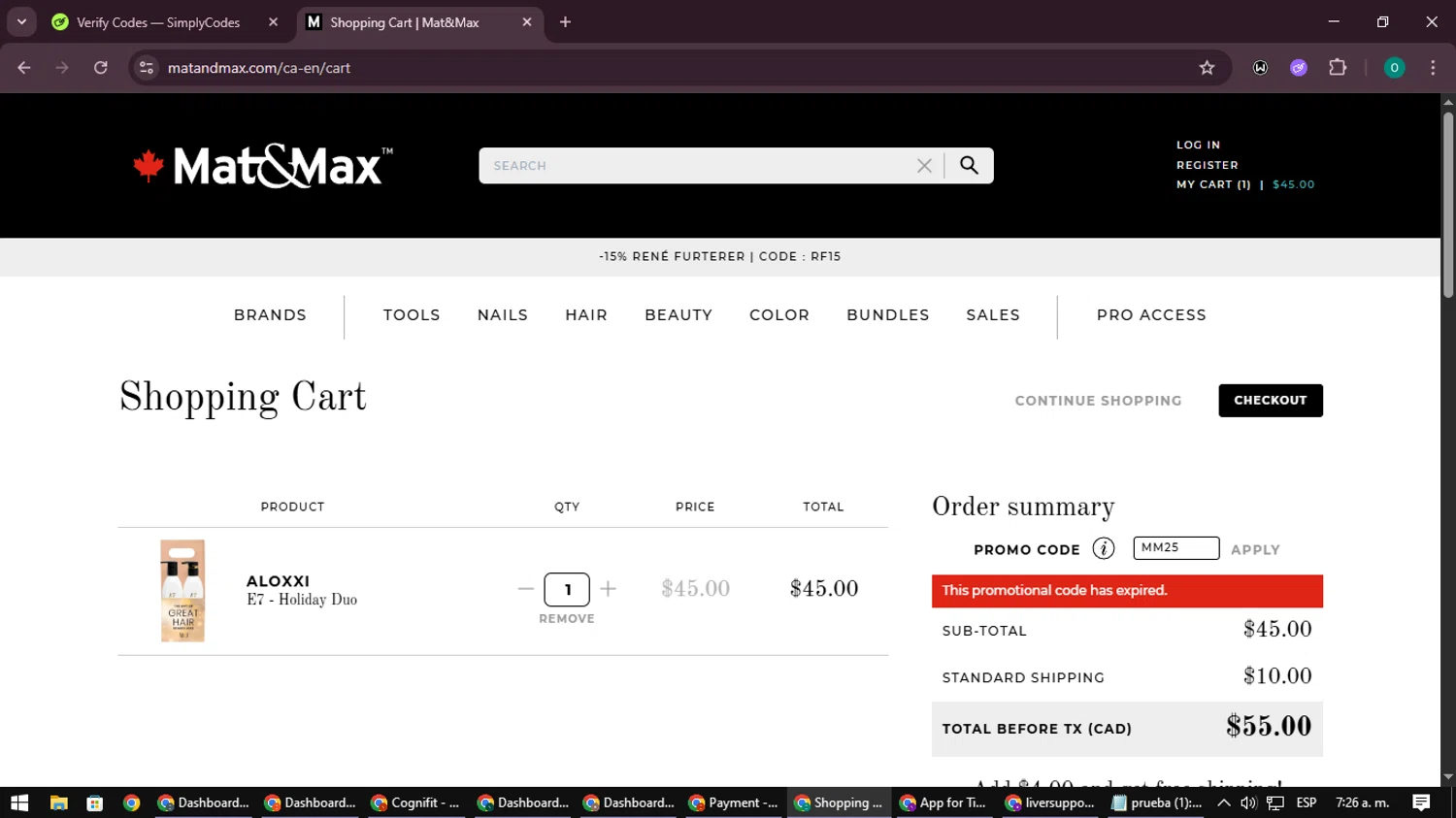Click the forward navigation arrow
This screenshot has height=818, width=1456.
[x=62, y=68]
